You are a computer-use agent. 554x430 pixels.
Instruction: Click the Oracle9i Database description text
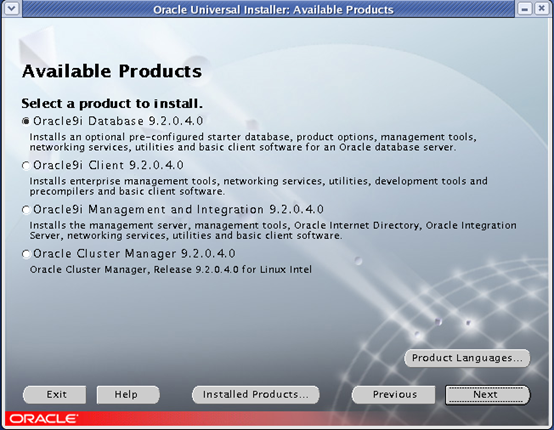[253, 142]
